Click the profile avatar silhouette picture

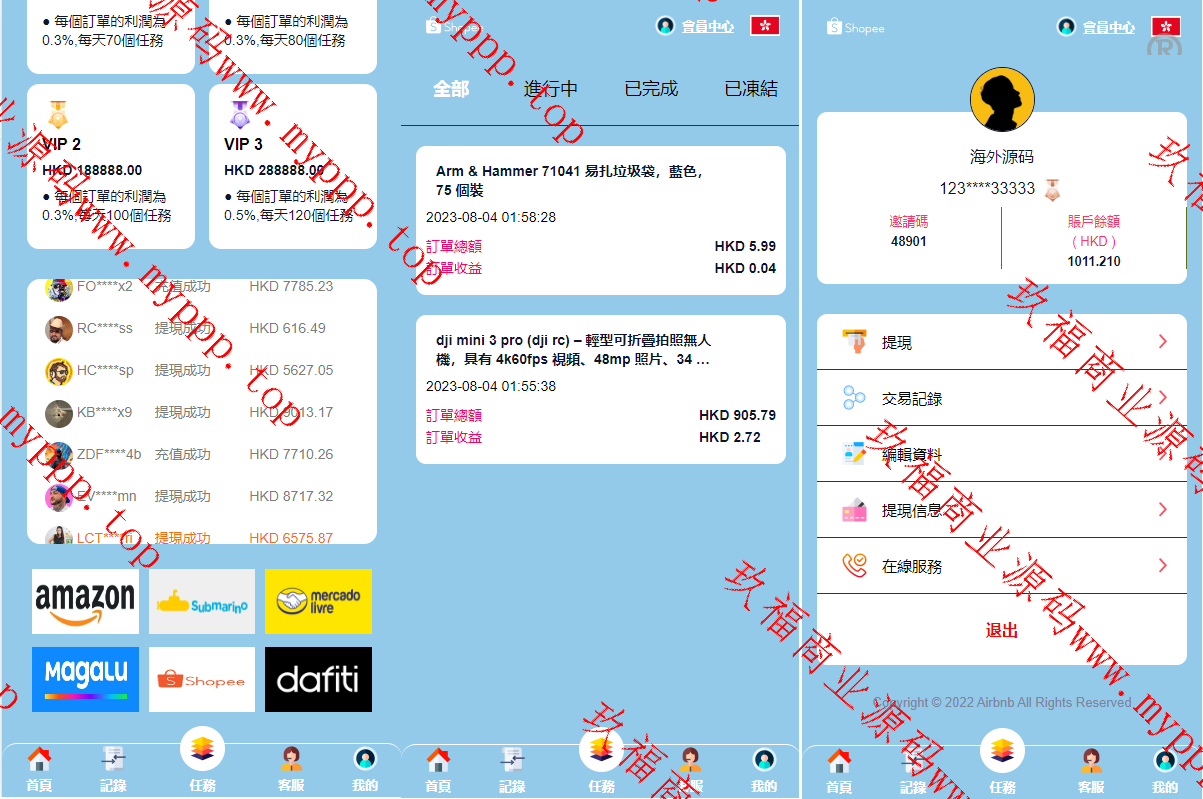tap(1002, 99)
